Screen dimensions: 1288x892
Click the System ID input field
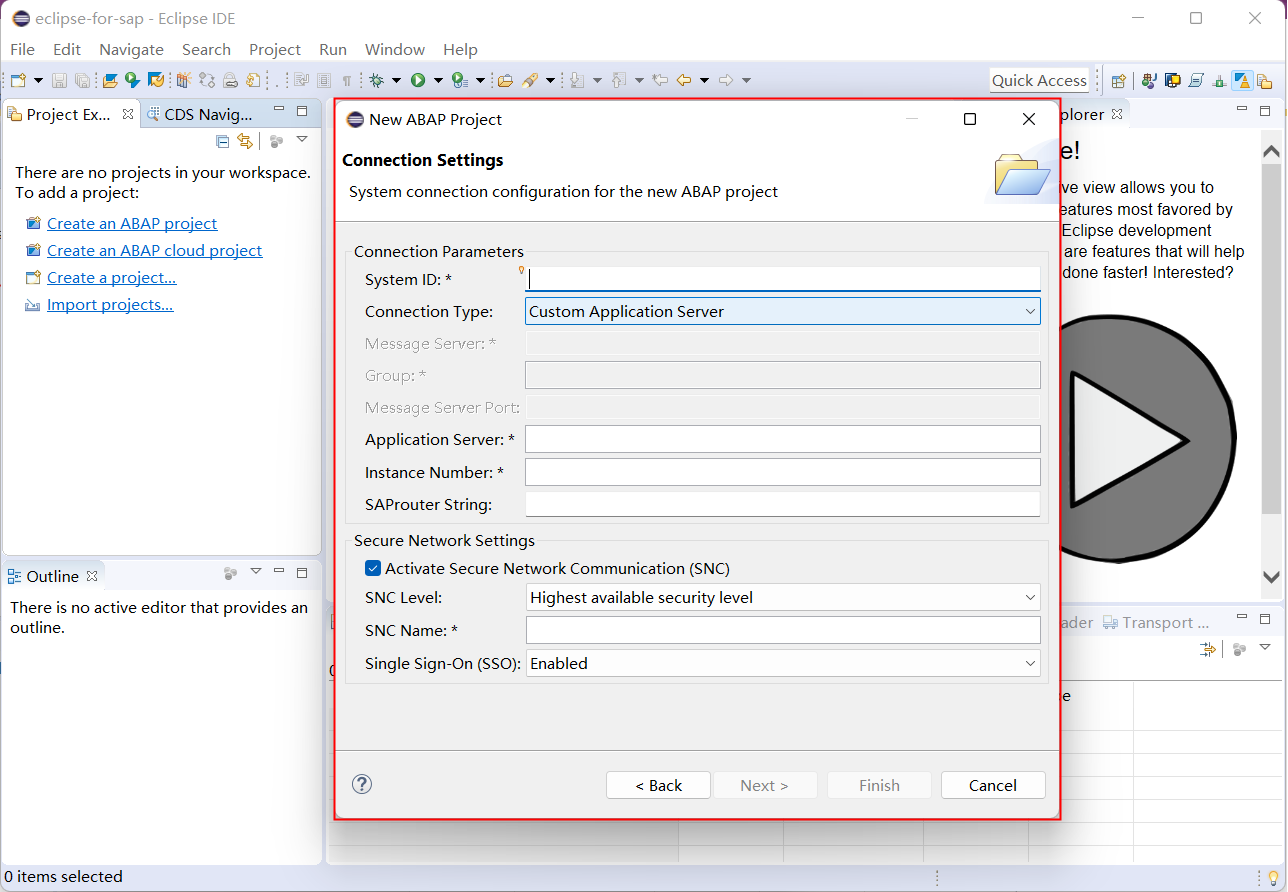coord(783,279)
